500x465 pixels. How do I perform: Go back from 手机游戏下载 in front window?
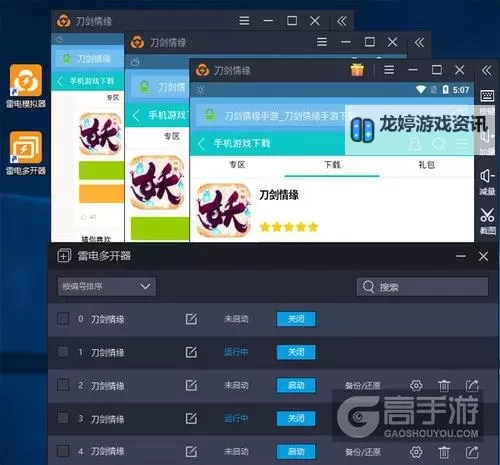click(201, 144)
